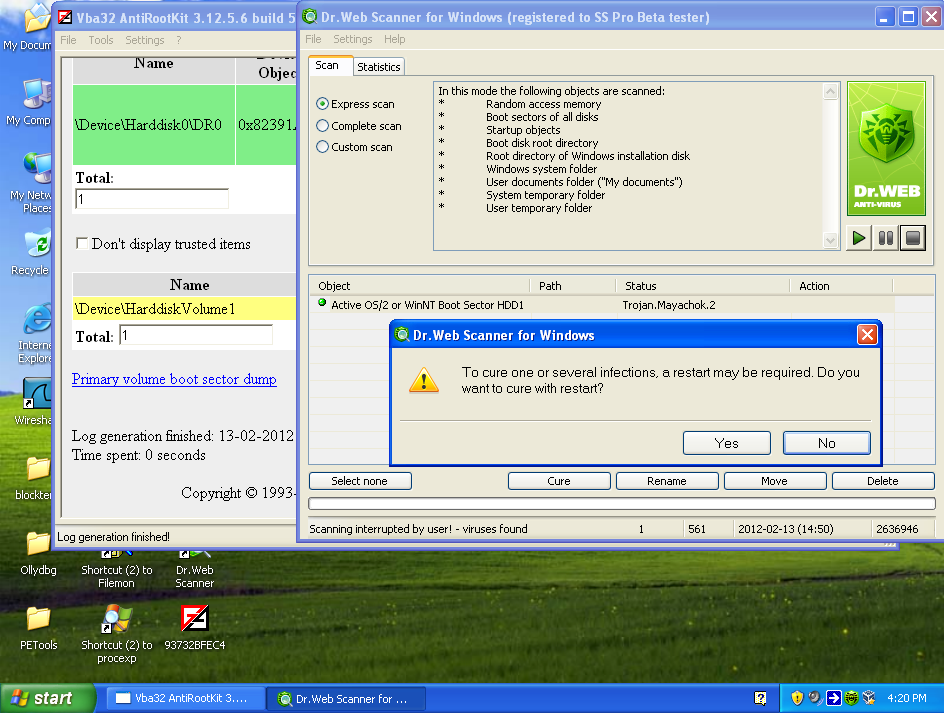944x713 pixels.
Task: Open the Ollydbg desktop folder
Action: [x=38, y=545]
